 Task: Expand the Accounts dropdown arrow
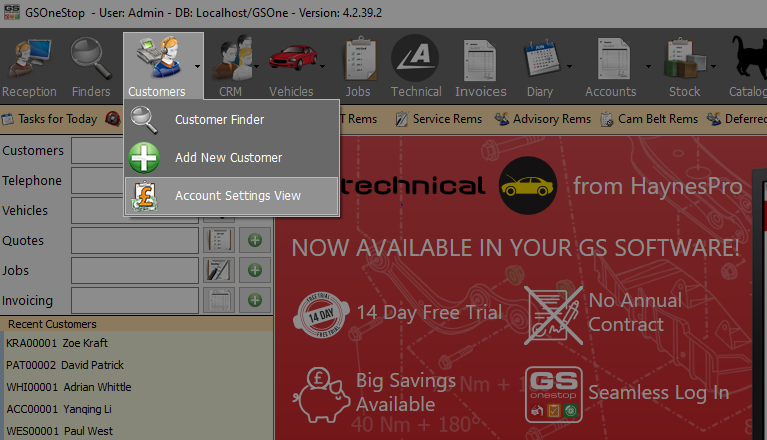648,66
